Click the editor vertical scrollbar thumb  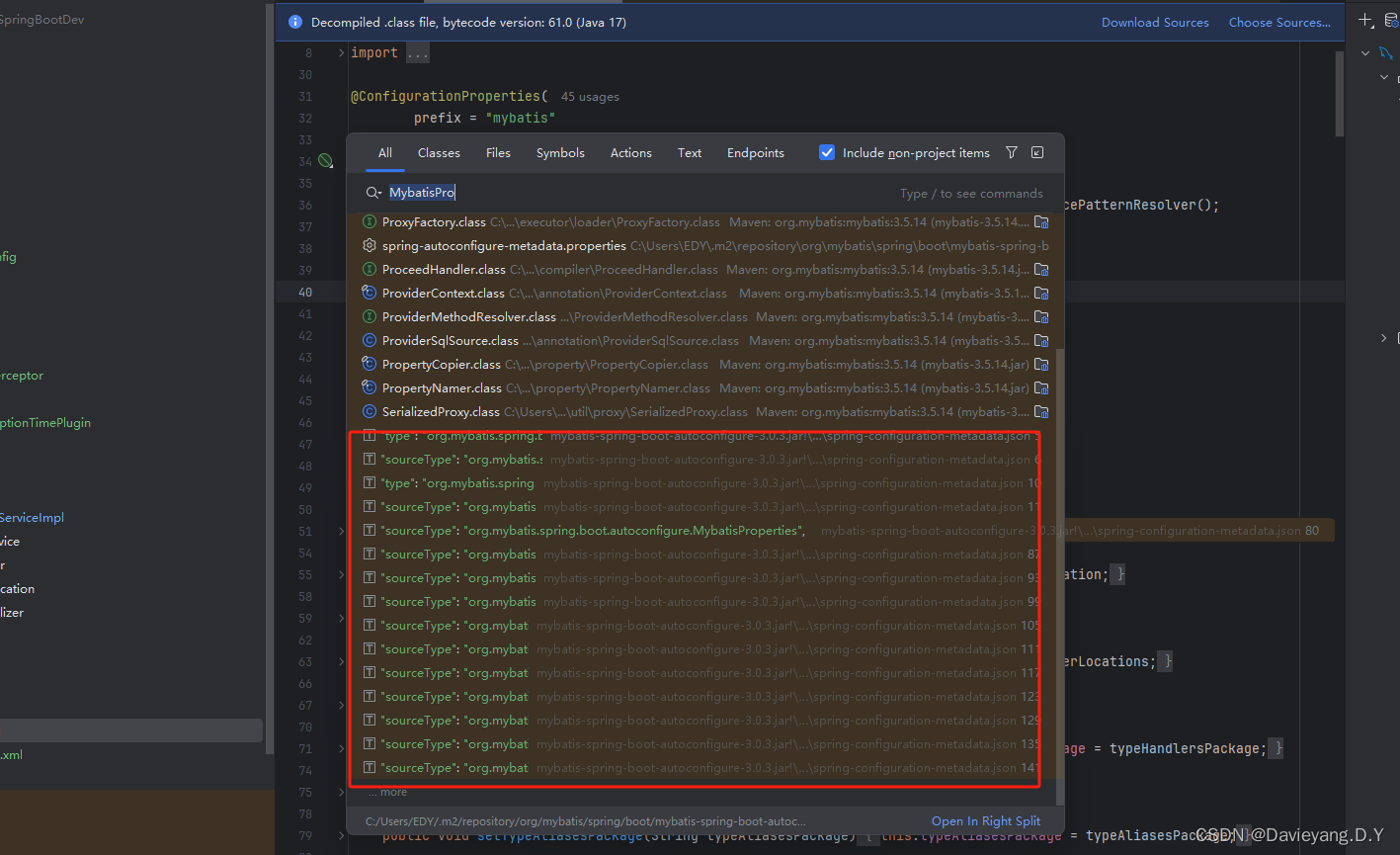click(1339, 94)
